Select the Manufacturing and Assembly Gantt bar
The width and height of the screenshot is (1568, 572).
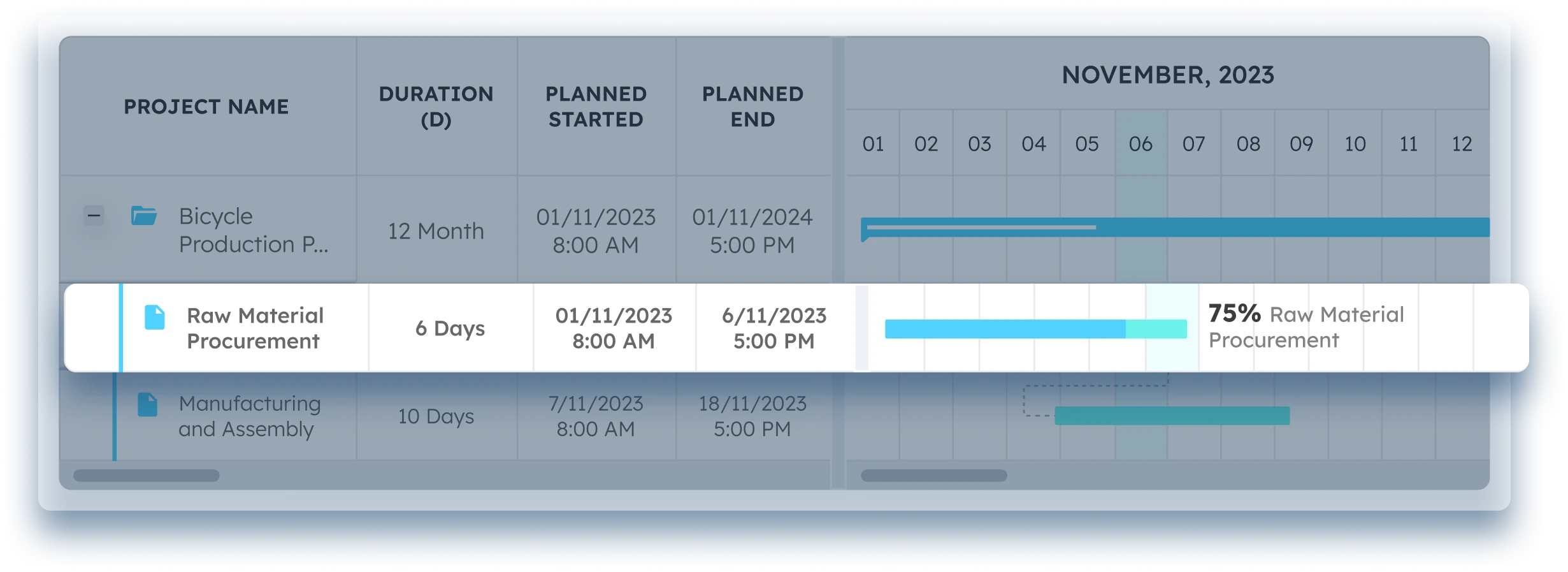1172,416
